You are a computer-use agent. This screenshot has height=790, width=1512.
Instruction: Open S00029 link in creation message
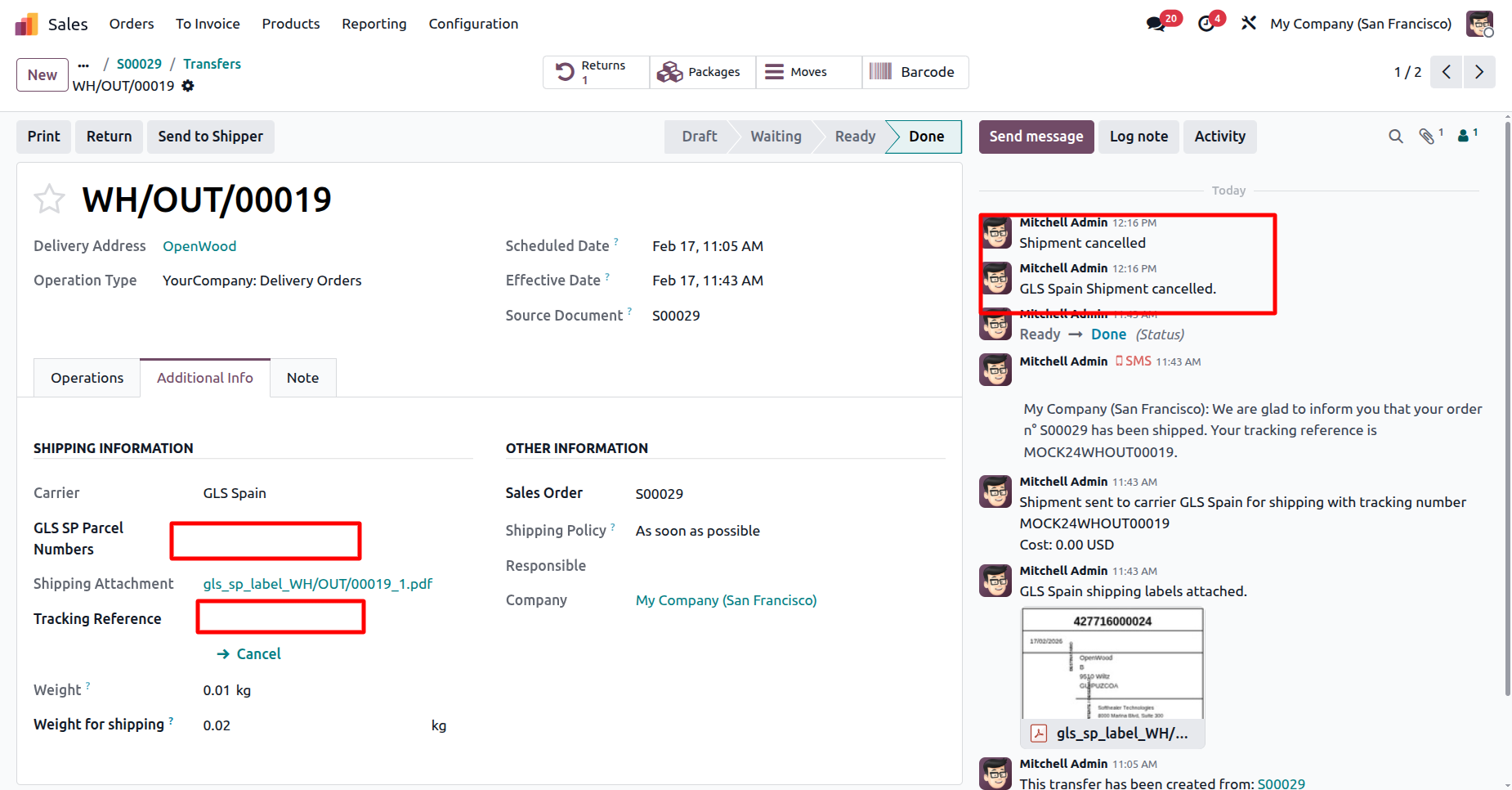click(x=1281, y=783)
